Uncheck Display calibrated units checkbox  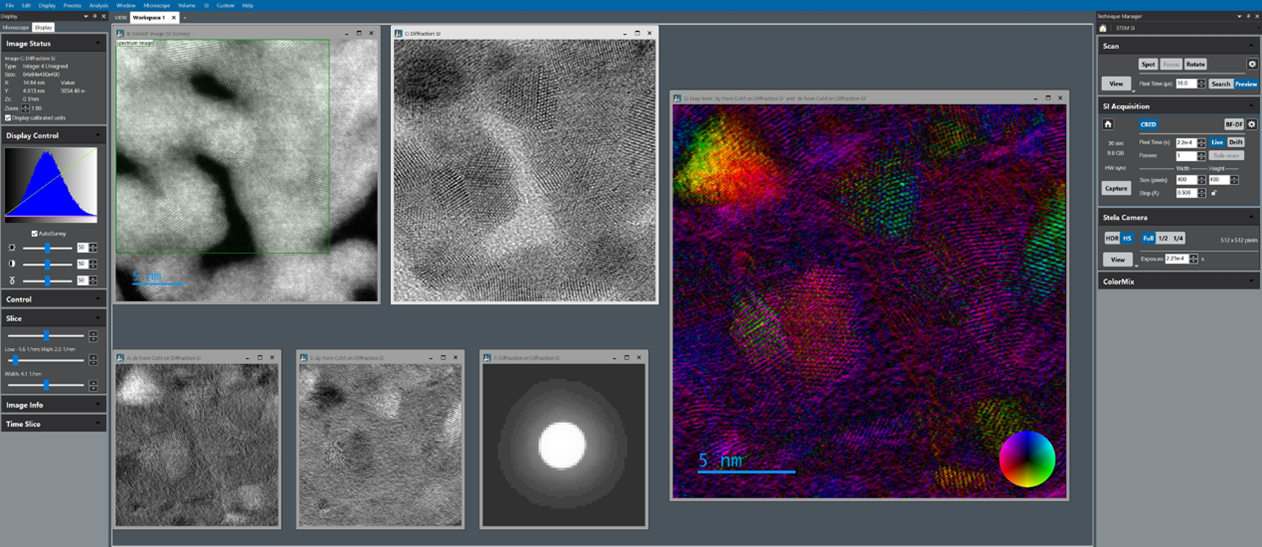[8, 118]
